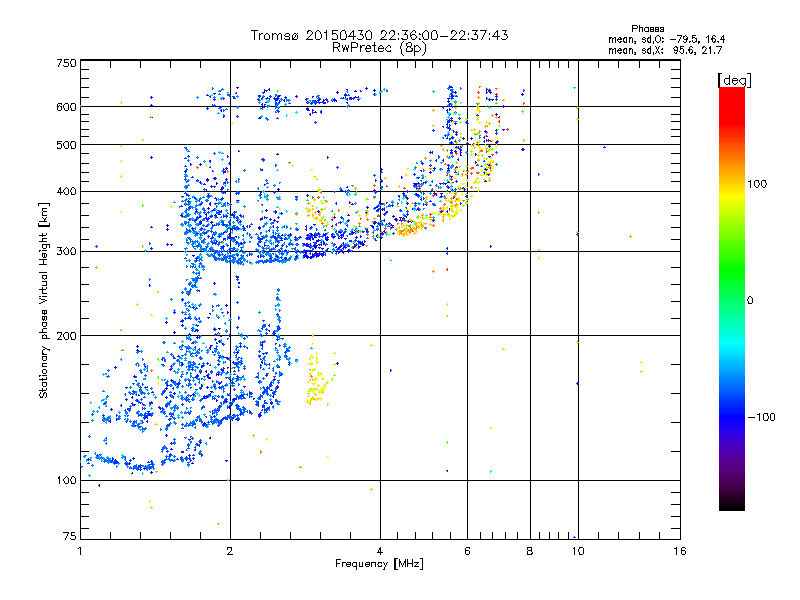Click the '8' frequency axis label
Viewport: 800px width, 600px height.
(x=530, y=551)
